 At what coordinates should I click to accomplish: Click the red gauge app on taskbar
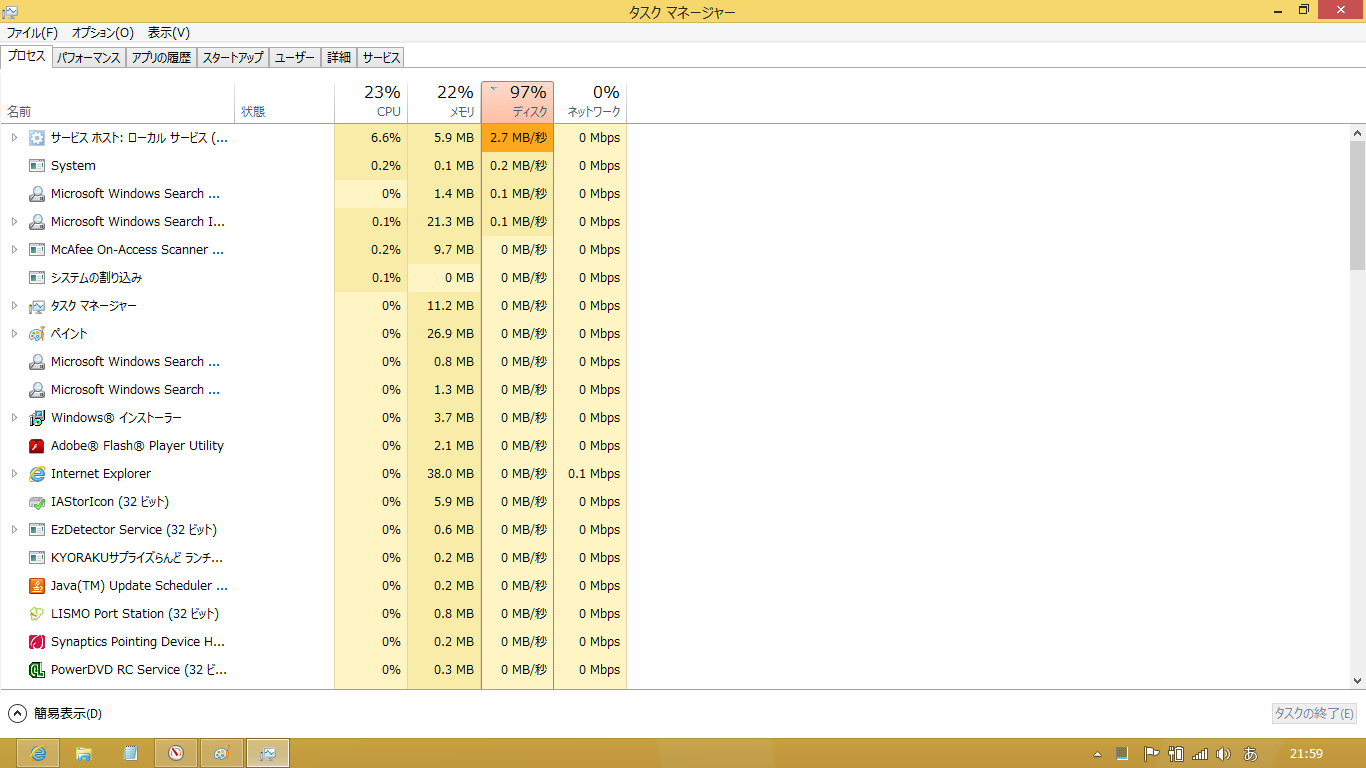coord(176,753)
